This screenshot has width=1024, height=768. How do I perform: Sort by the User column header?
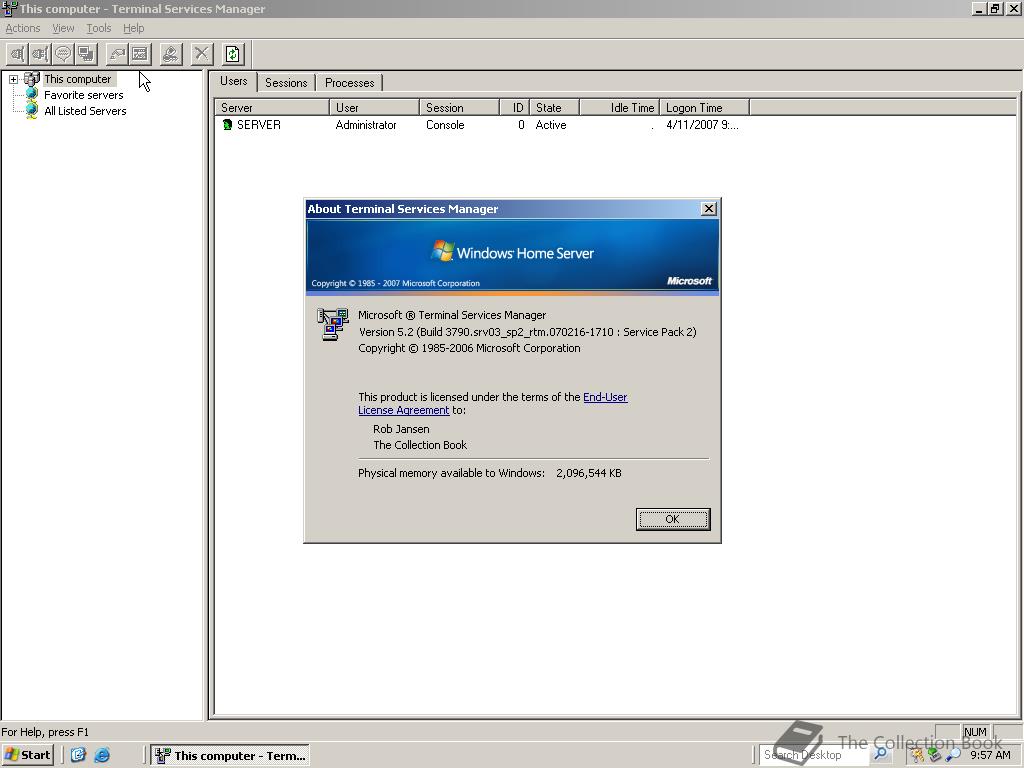coord(374,108)
